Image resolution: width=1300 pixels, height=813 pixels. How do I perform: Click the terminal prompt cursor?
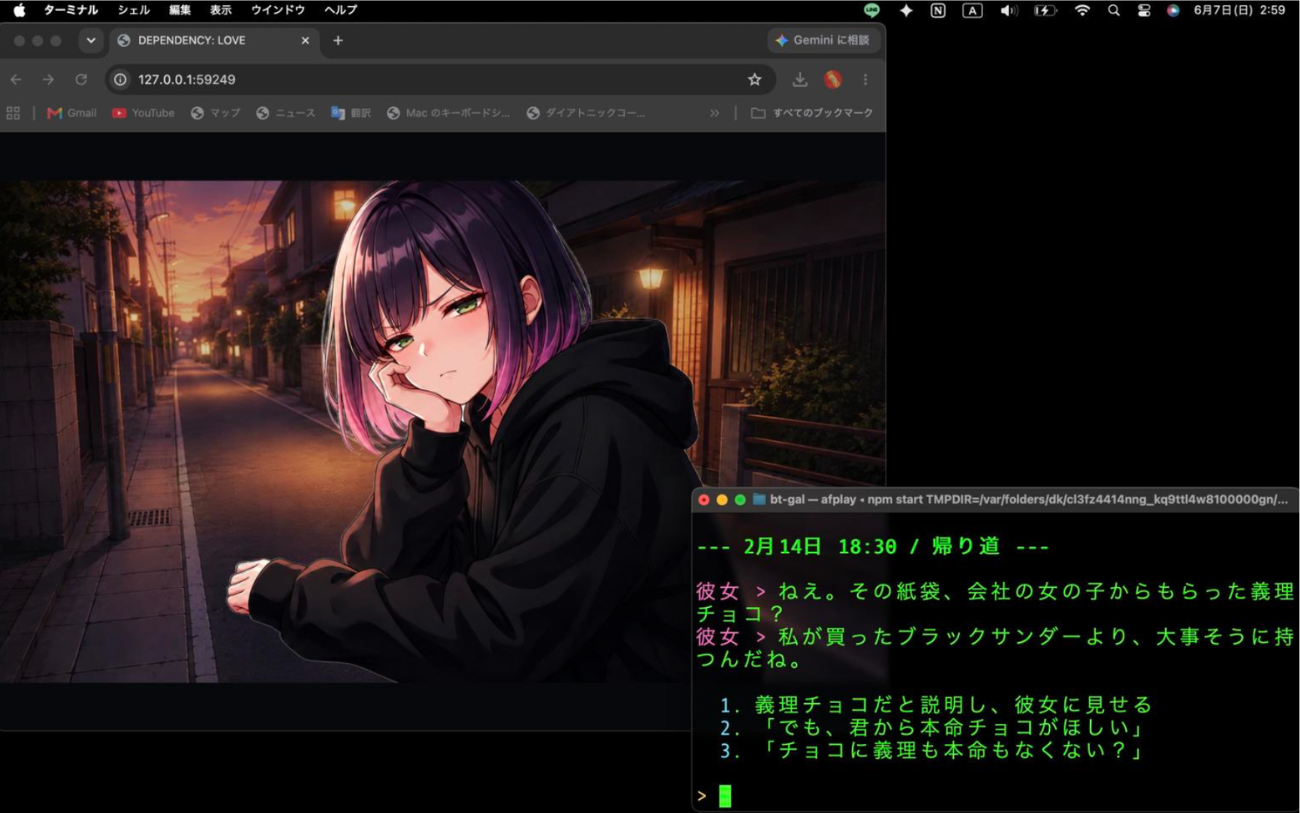click(x=725, y=796)
